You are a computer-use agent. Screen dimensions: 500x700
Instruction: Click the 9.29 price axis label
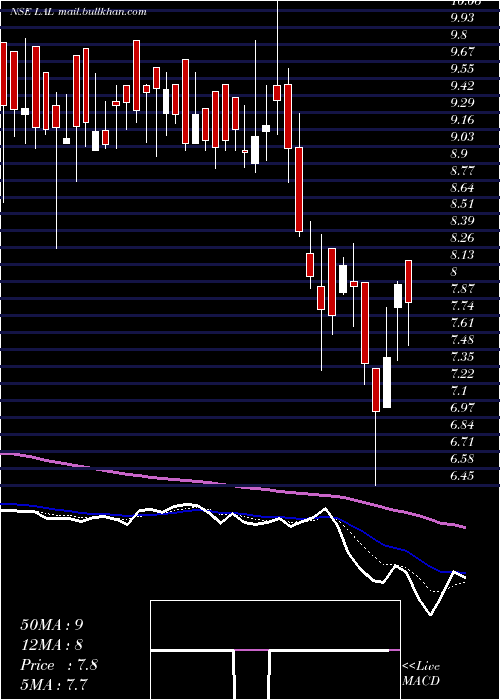pyautogui.click(x=462, y=103)
